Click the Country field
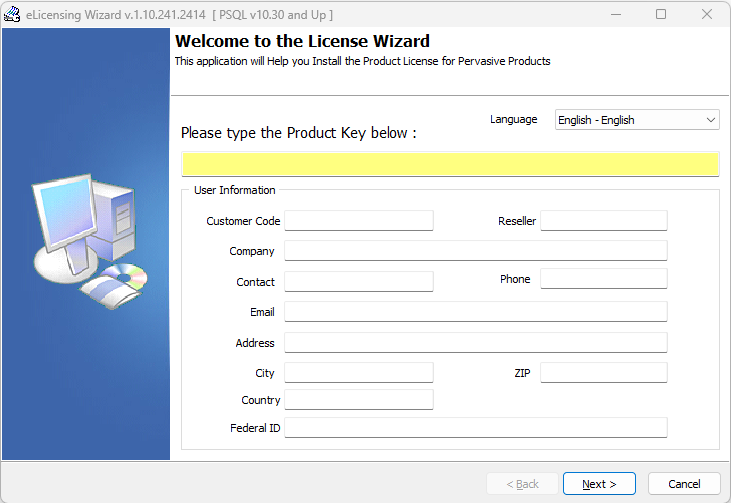The image size is (731, 503). (x=359, y=400)
